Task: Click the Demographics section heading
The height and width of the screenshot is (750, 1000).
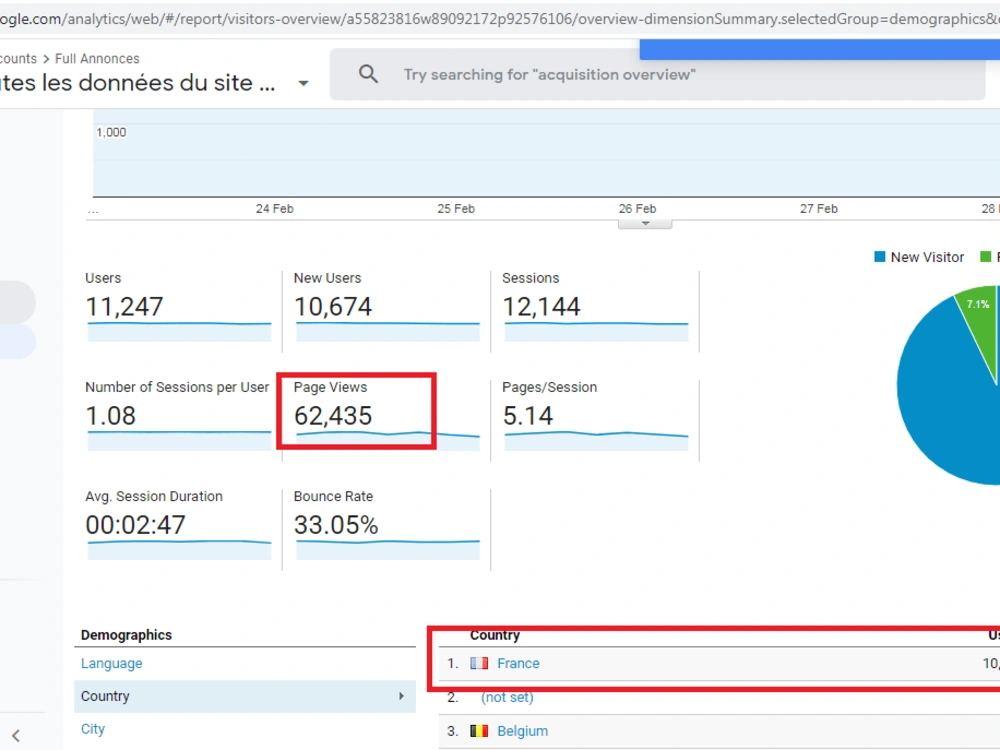Action: coord(126,635)
